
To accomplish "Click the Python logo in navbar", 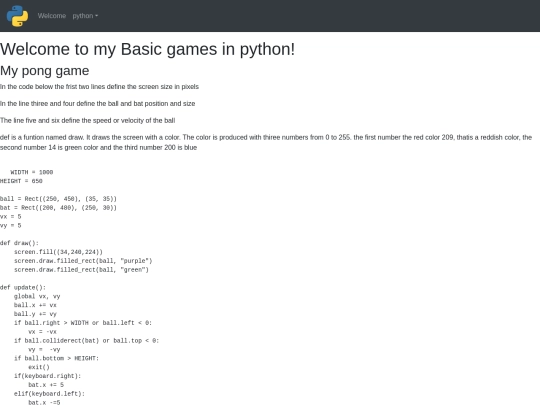I will click(x=17, y=16).
